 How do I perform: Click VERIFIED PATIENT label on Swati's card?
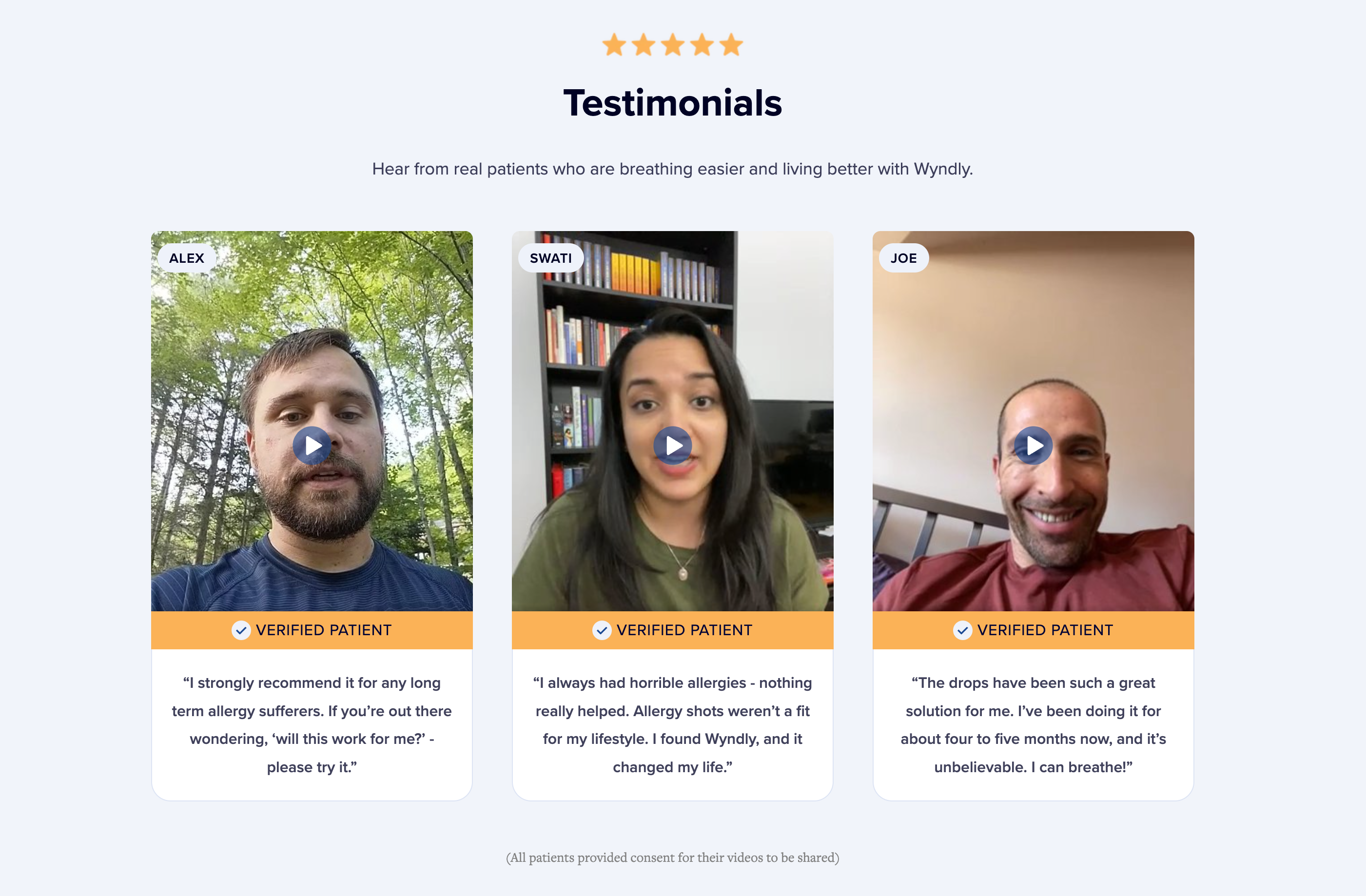click(684, 630)
